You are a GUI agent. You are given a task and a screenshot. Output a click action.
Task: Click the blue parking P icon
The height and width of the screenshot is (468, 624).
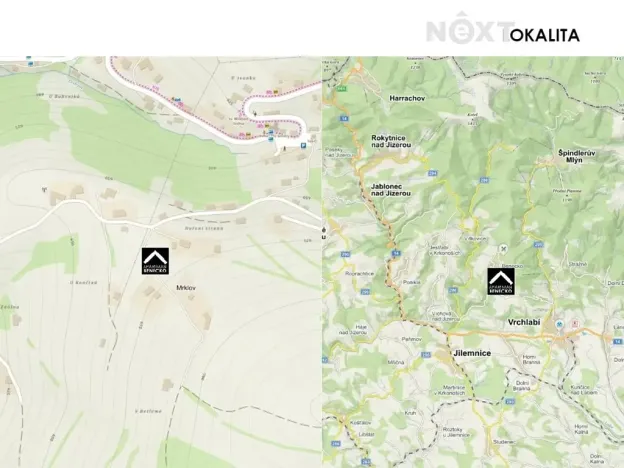pos(304,146)
